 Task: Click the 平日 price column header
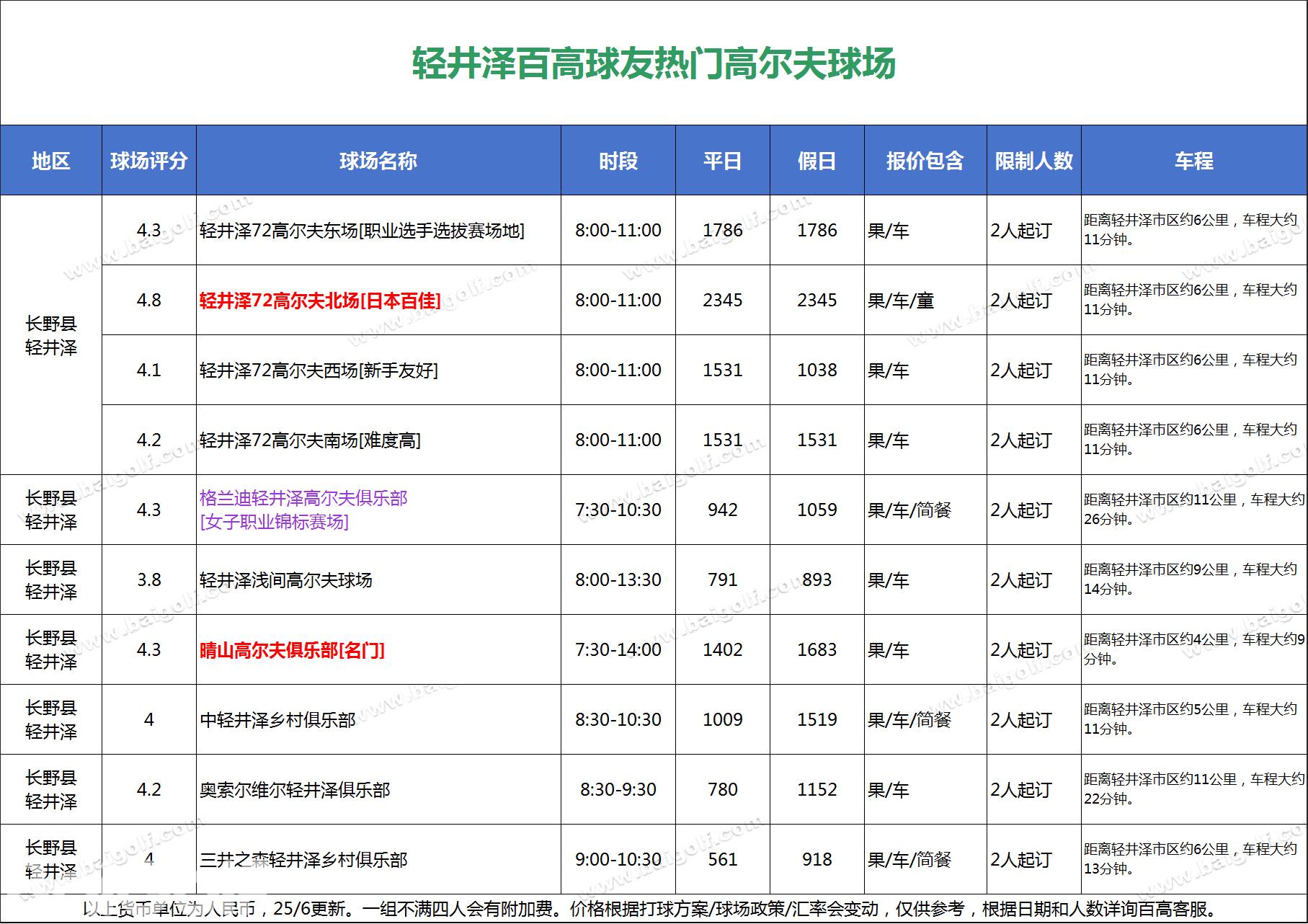click(x=722, y=161)
